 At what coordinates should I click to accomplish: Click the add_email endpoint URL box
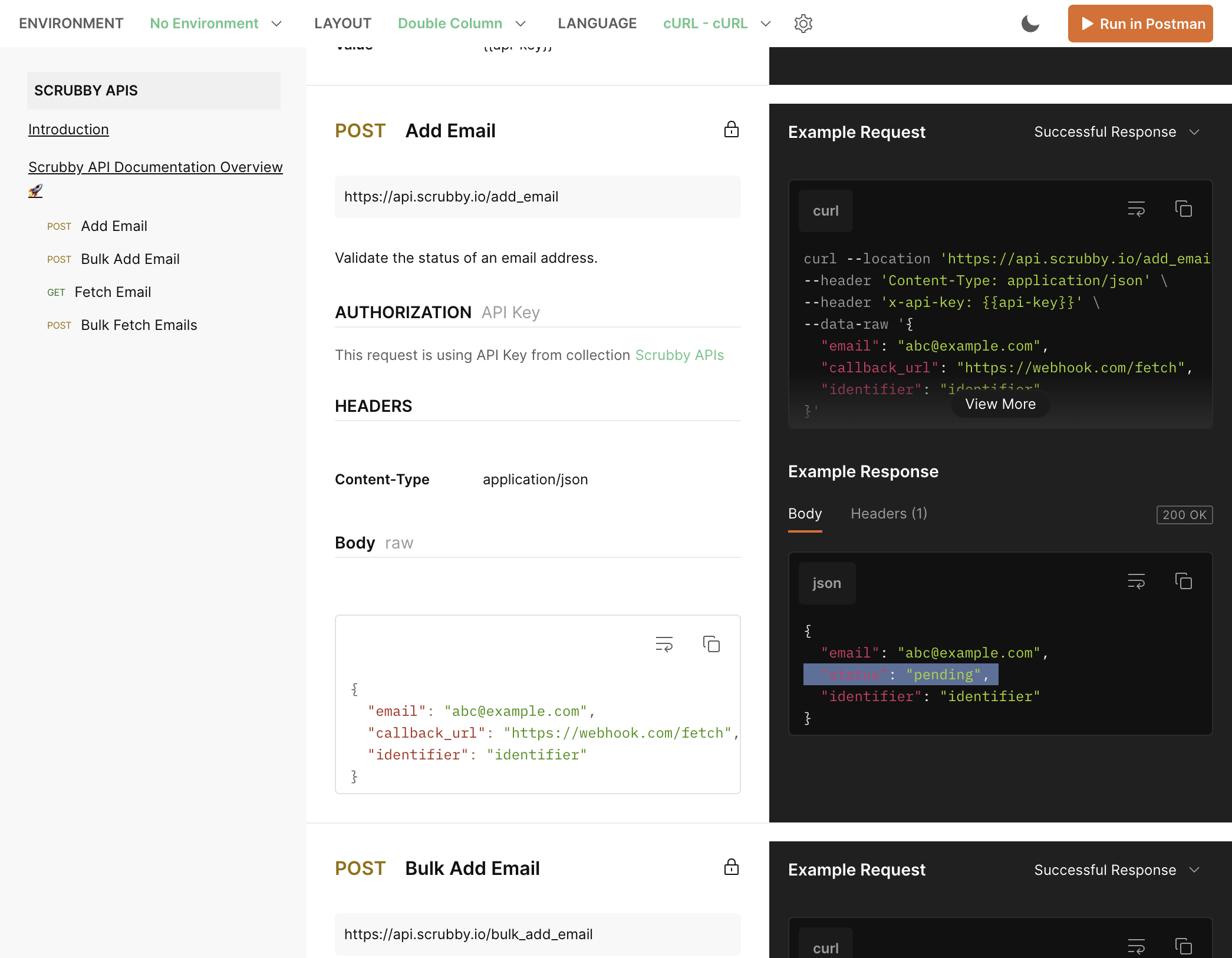tap(538, 197)
